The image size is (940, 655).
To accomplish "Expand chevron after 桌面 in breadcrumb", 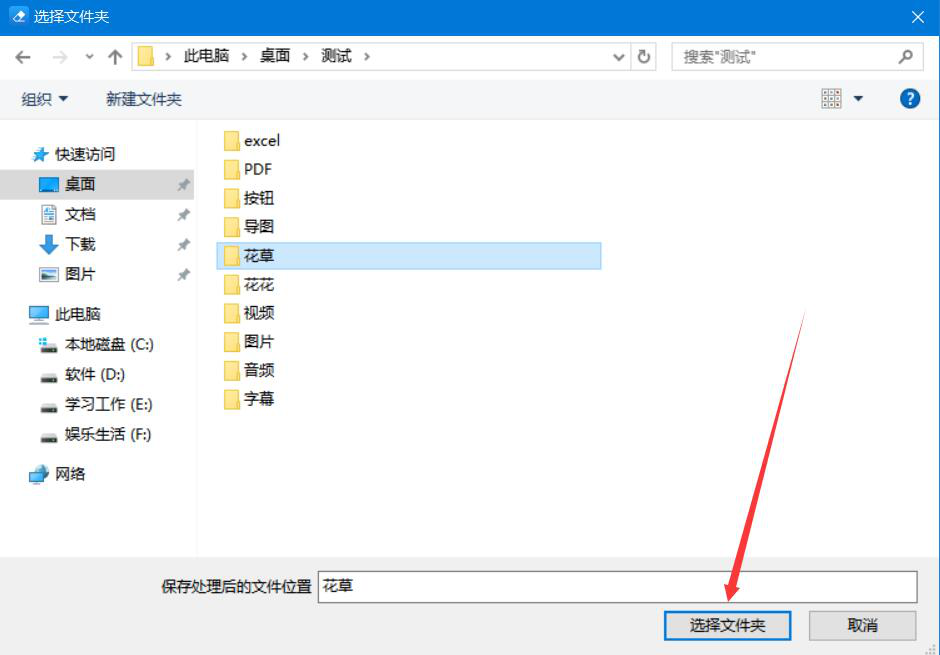I will pos(305,56).
